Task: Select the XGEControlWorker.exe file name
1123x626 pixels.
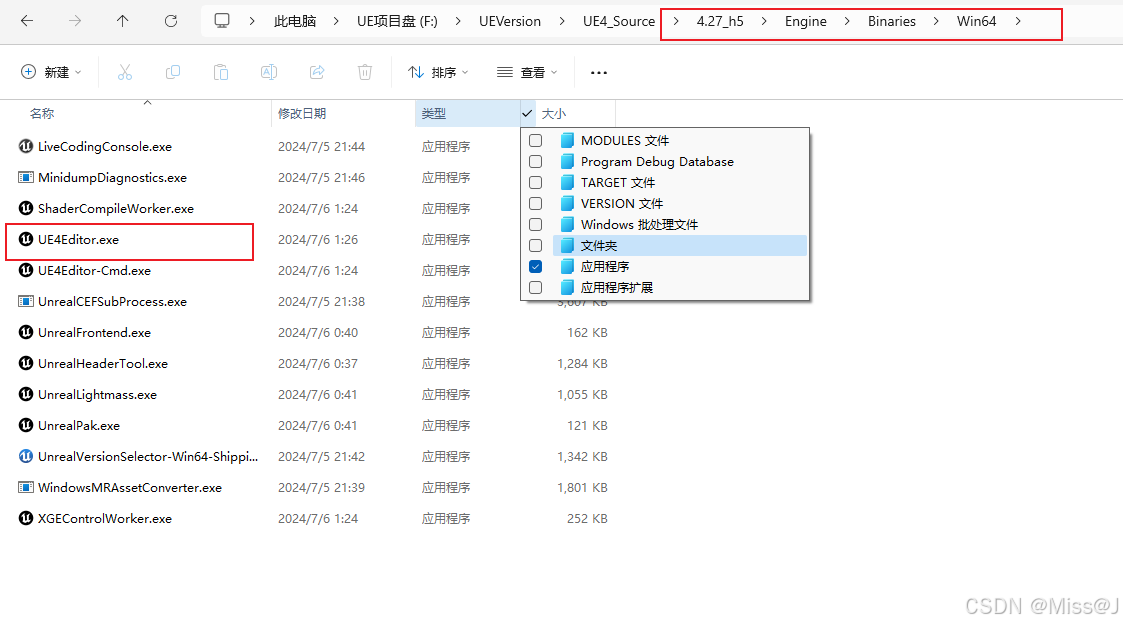Action: [x=105, y=518]
